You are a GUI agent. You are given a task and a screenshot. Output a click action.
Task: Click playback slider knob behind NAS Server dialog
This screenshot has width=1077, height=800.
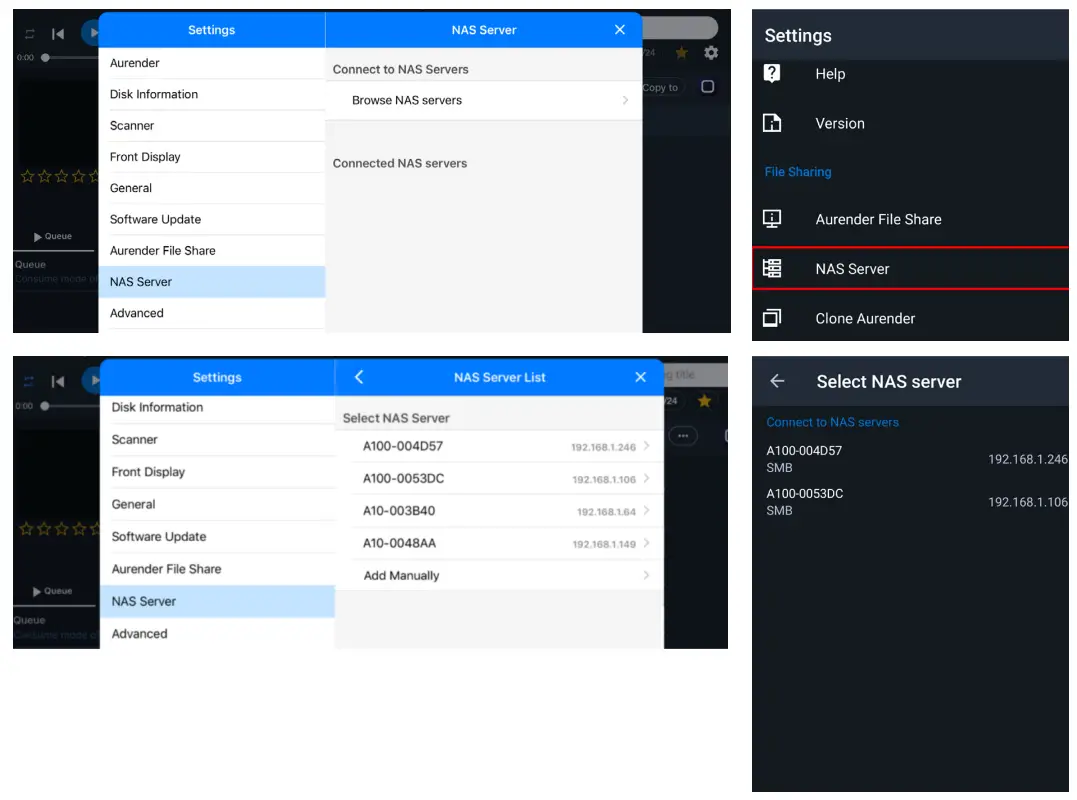click(45, 58)
